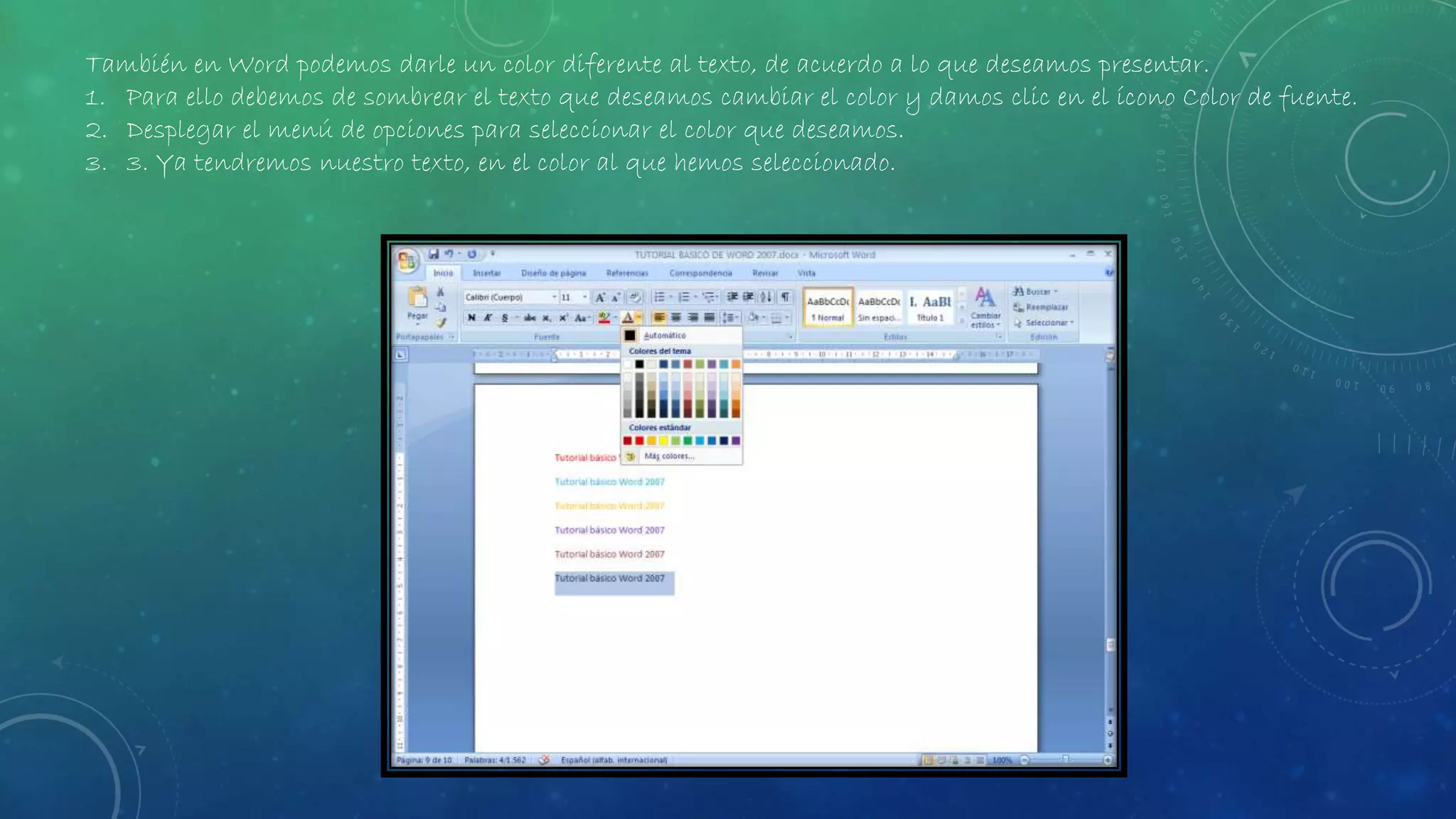This screenshot has height=819, width=1456.
Task: Switch to the Diseño de página tab
Action: click(553, 273)
